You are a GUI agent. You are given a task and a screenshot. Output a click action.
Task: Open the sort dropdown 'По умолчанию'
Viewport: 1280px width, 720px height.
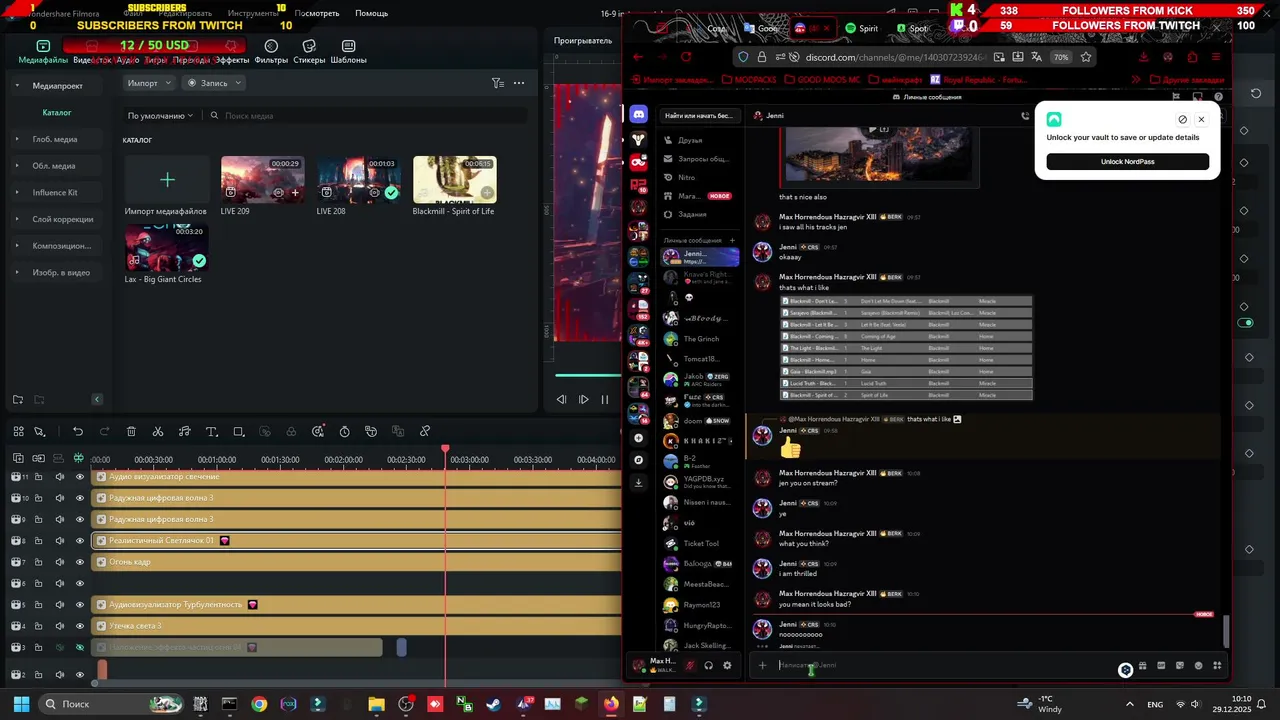click(160, 116)
